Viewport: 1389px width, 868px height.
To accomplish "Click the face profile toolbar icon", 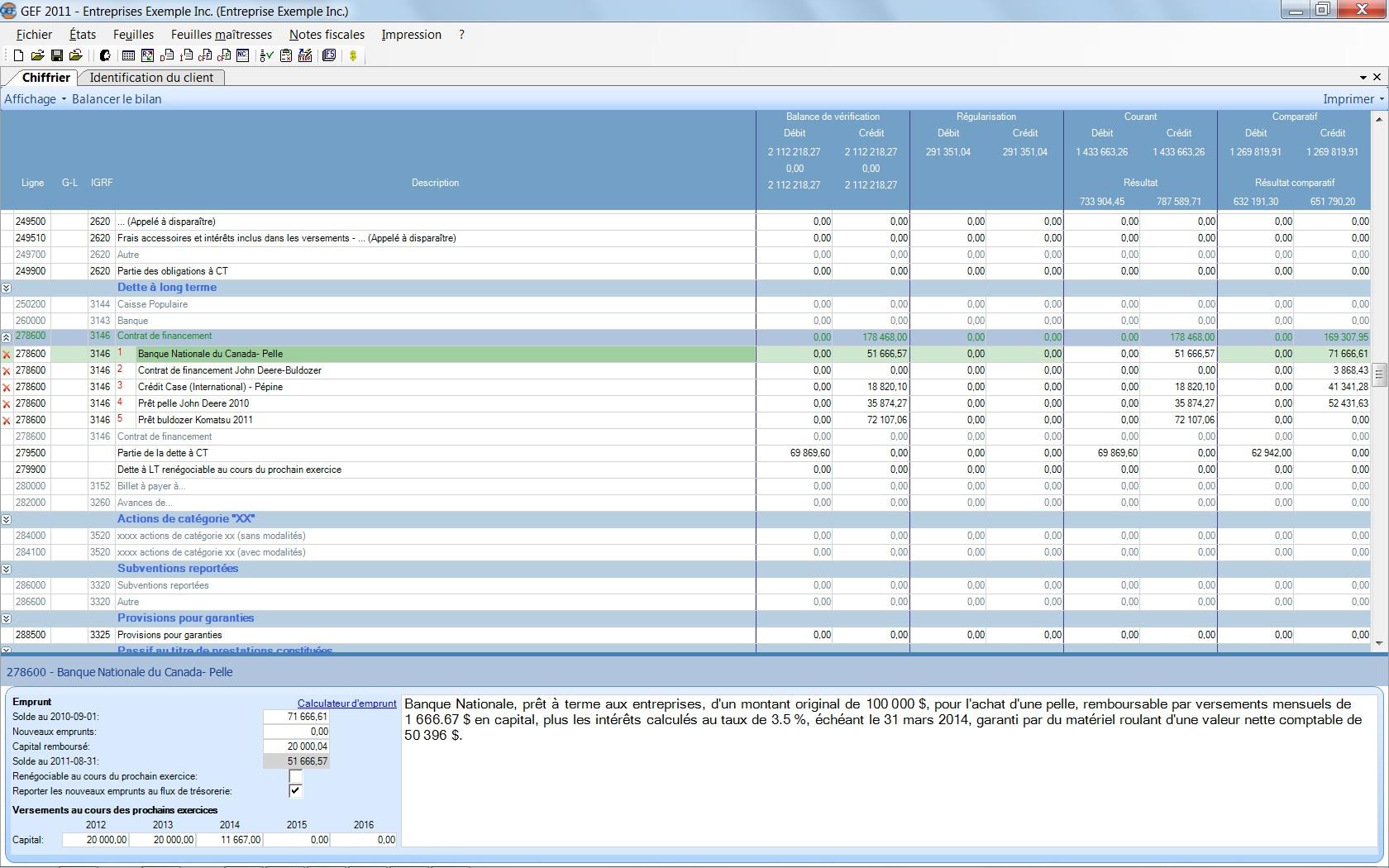I will point(105,55).
